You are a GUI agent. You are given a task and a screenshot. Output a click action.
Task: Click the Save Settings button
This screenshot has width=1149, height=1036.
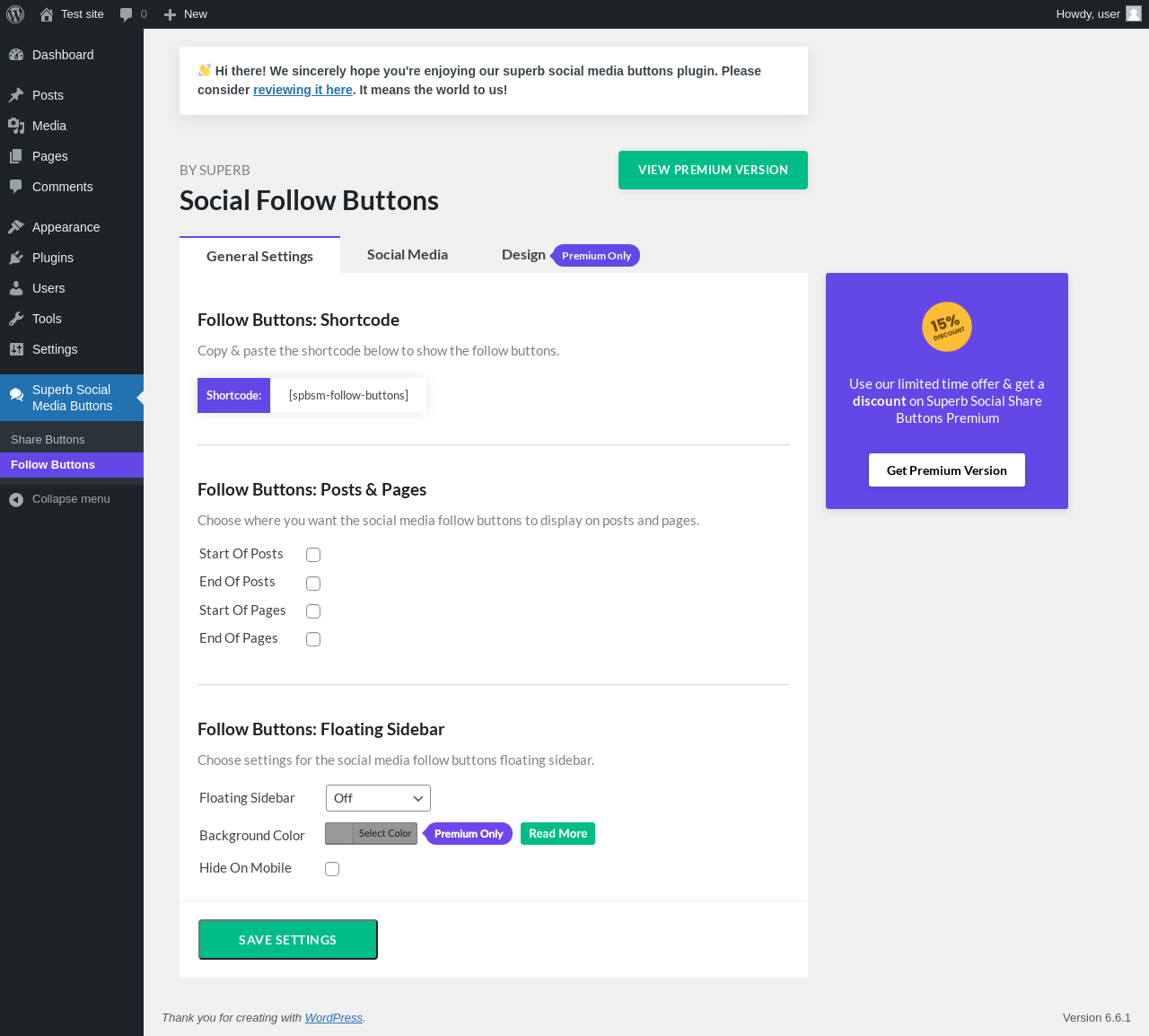pyautogui.click(x=288, y=939)
